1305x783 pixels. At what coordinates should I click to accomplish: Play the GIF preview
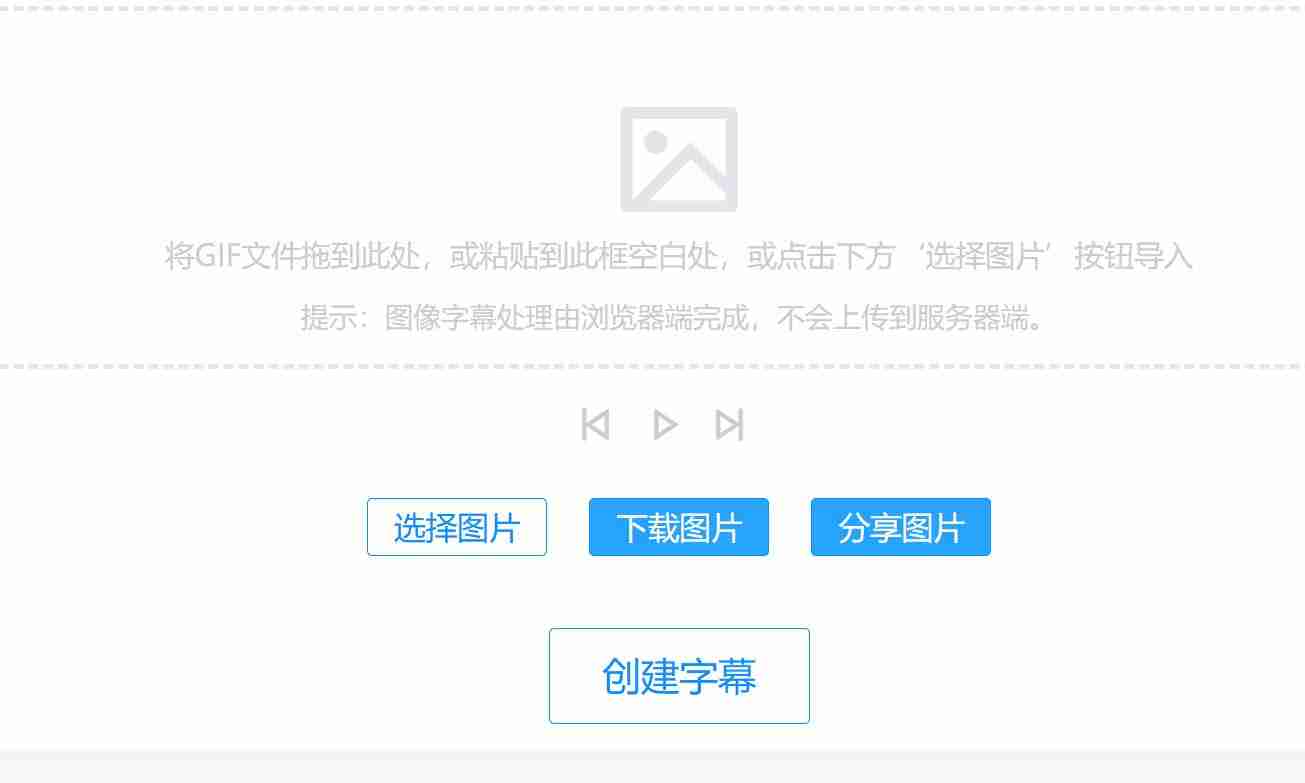664,424
